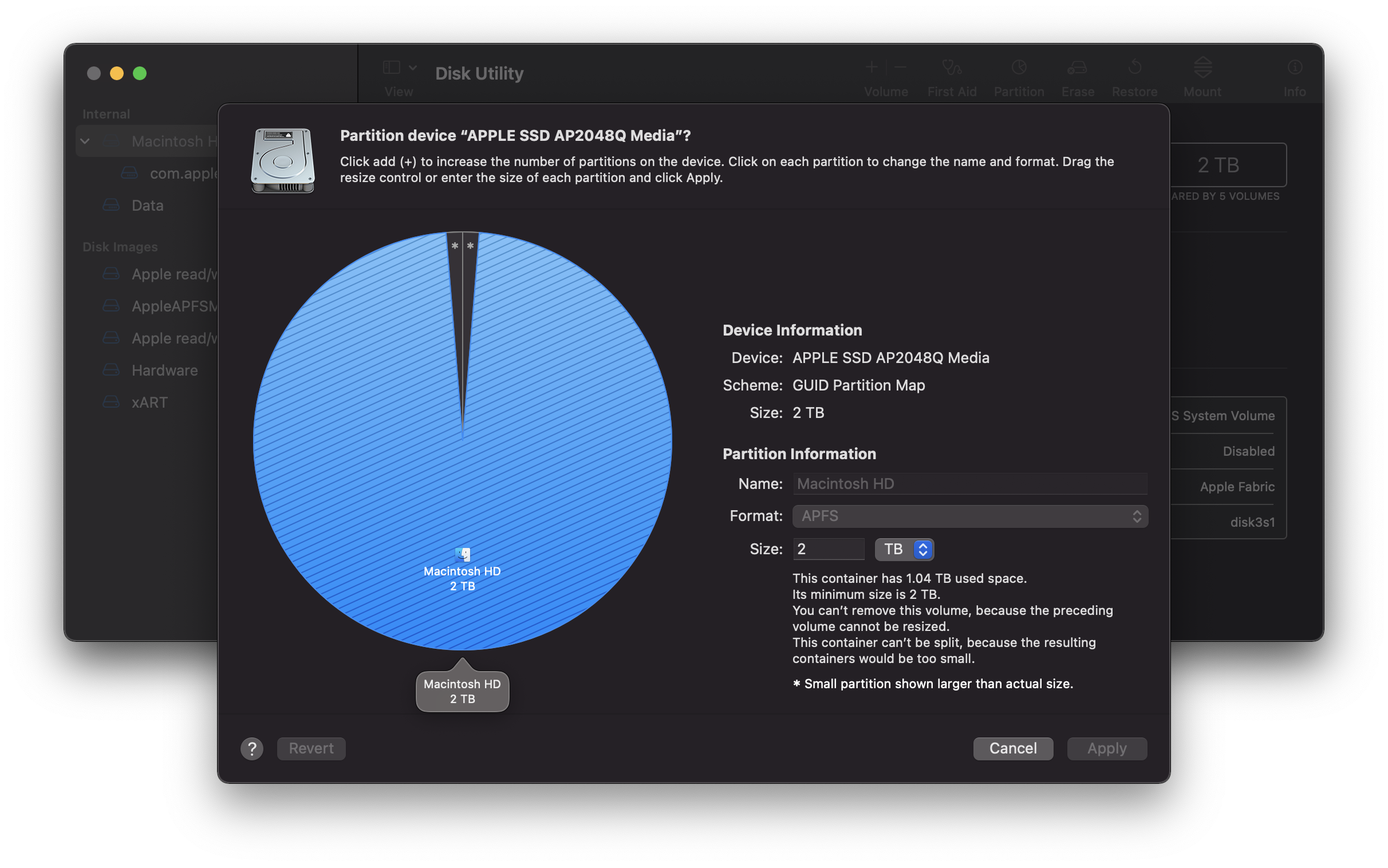The width and height of the screenshot is (1388, 868).
Task: Select xART disk image in sidebar
Action: 149,403
